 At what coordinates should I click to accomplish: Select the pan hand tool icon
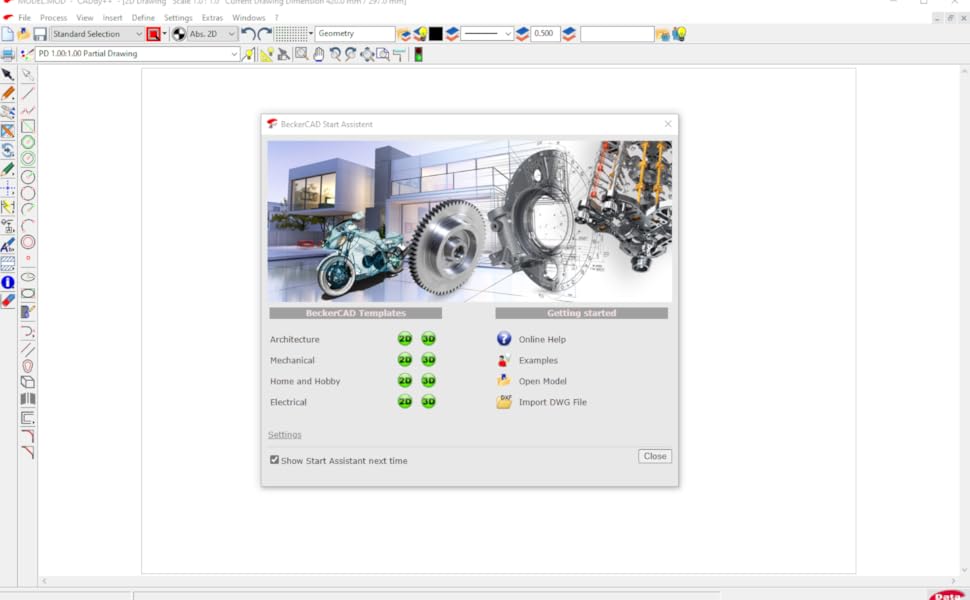click(x=318, y=54)
